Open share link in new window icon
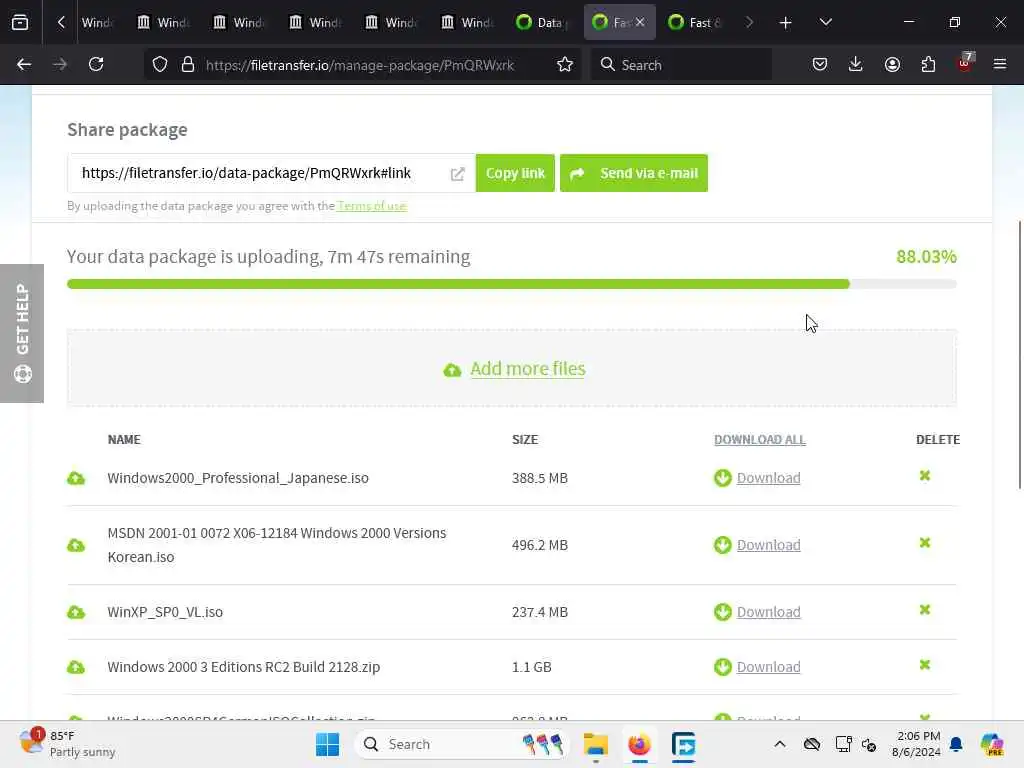Viewport: 1024px width, 768px height. 457,174
